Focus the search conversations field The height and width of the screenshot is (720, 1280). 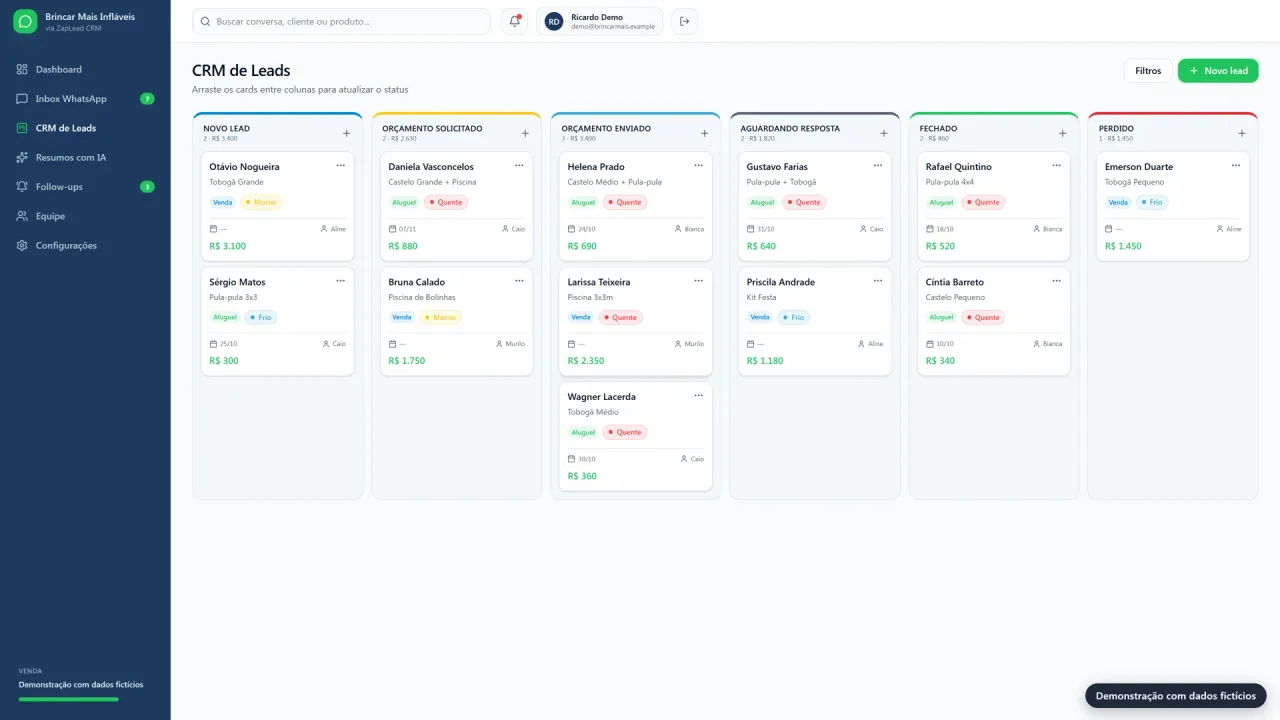pyautogui.click(x=341, y=21)
